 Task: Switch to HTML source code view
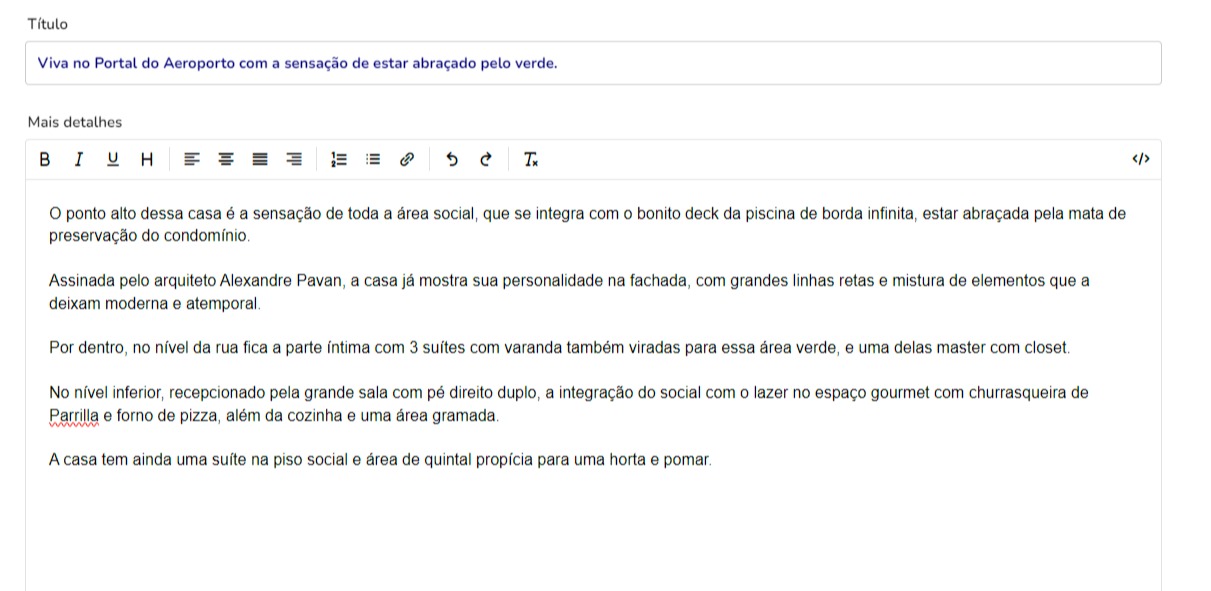coord(1141,159)
